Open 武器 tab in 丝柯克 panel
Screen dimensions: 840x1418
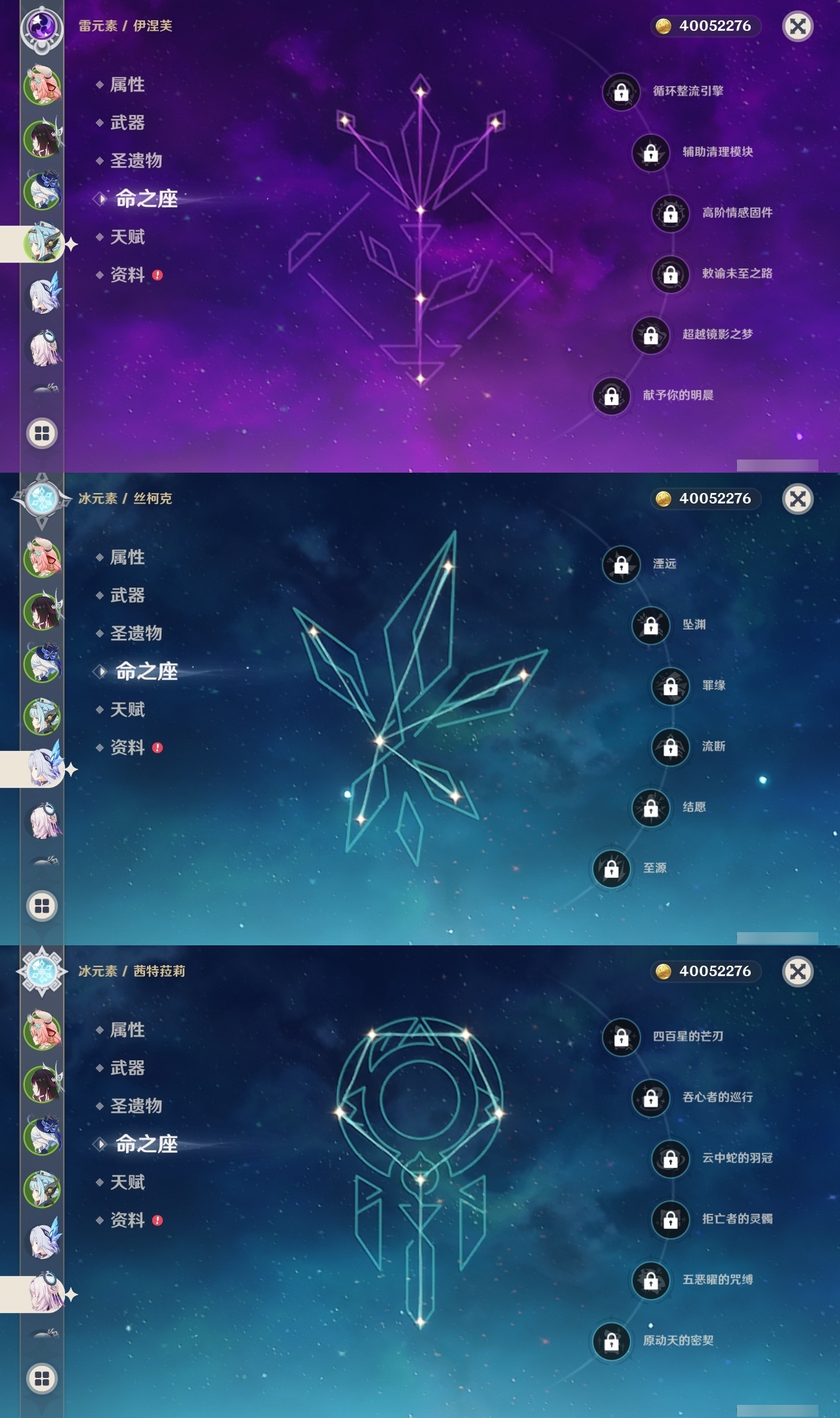pyautogui.click(x=127, y=595)
